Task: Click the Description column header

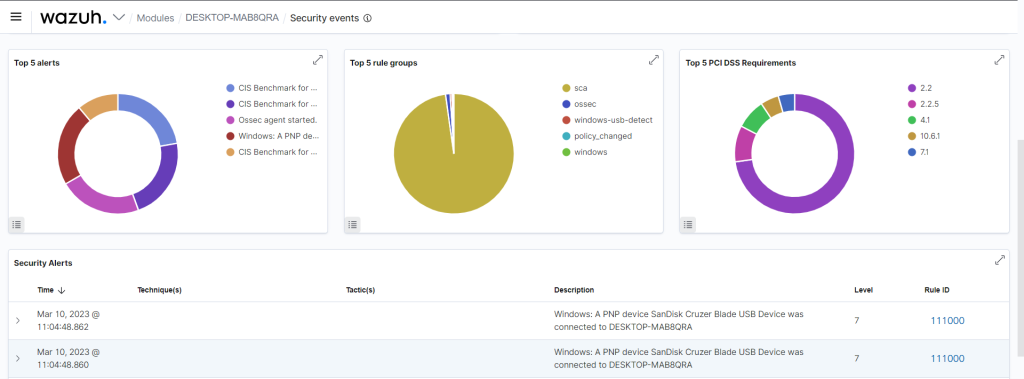Action: (x=574, y=289)
